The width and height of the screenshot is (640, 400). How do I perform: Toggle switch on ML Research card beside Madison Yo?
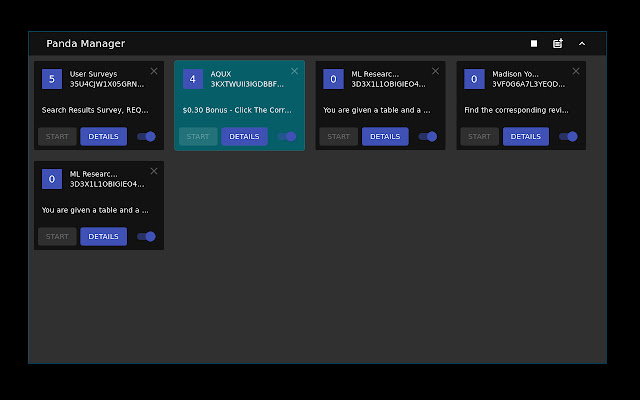(x=428, y=136)
